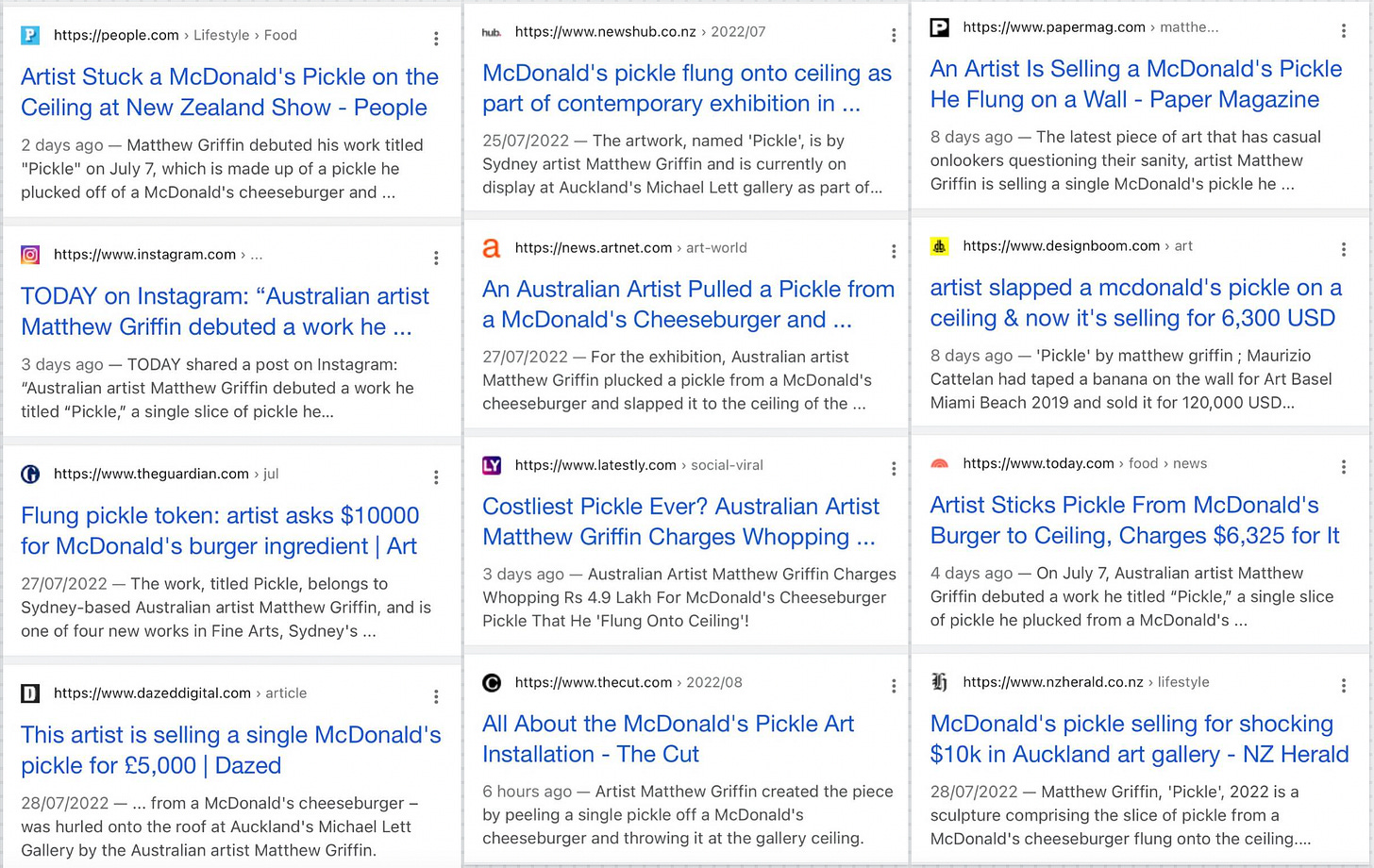1374x868 pixels.
Task: Open more options for The Cut result
Action: point(894,686)
